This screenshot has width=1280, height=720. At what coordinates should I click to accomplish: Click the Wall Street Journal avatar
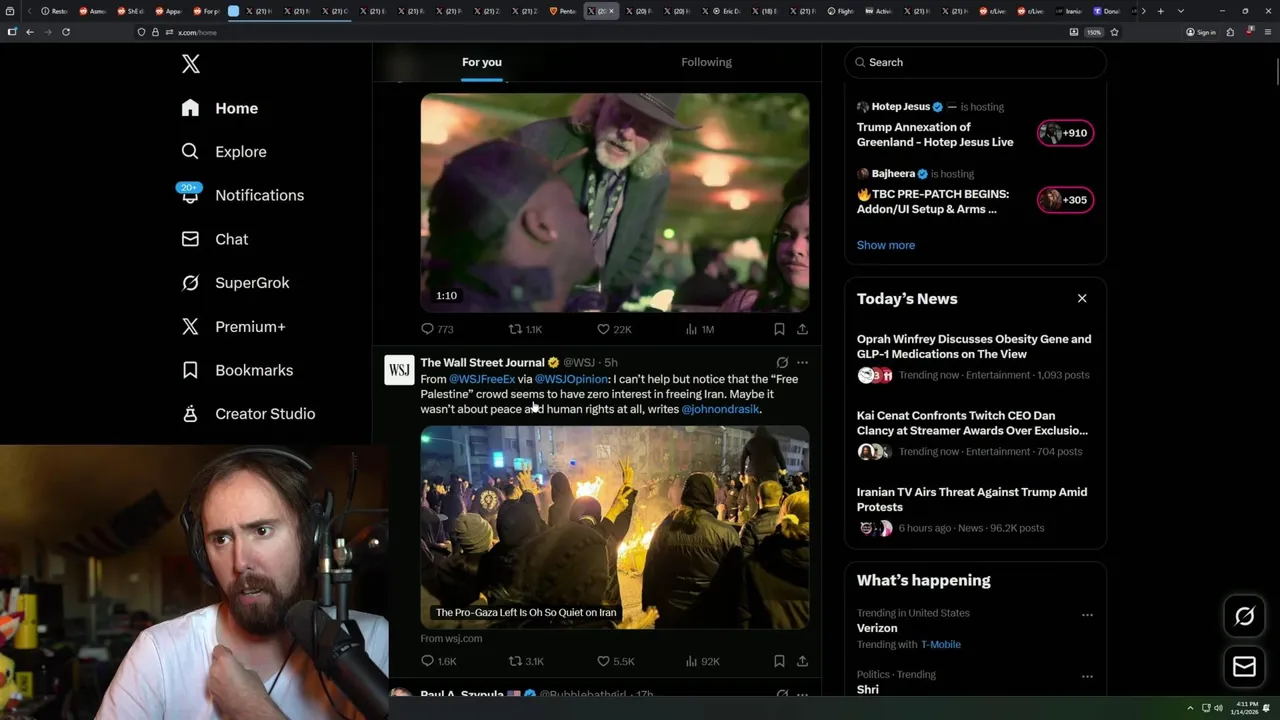pyautogui.click(x=399, y=370)
